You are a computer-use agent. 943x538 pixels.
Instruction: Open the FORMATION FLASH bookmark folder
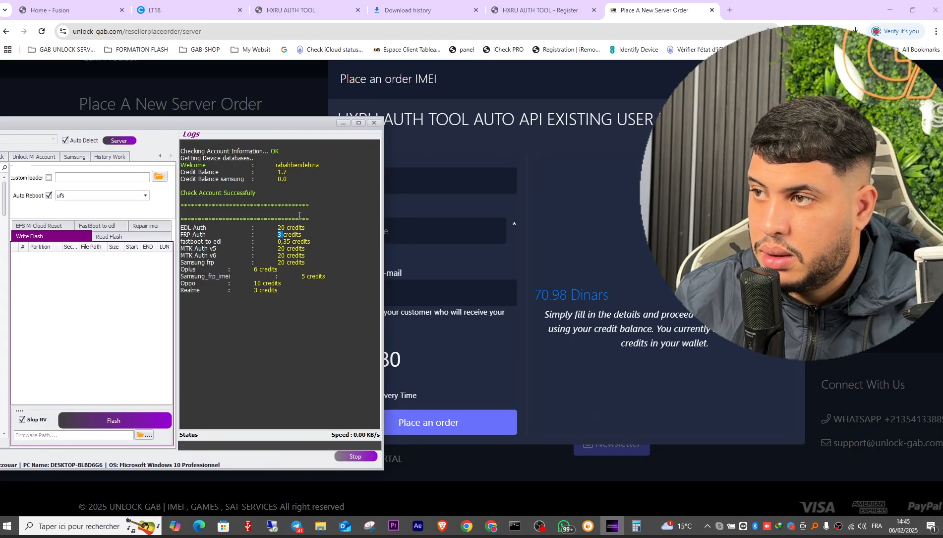(x=137, y=50)
